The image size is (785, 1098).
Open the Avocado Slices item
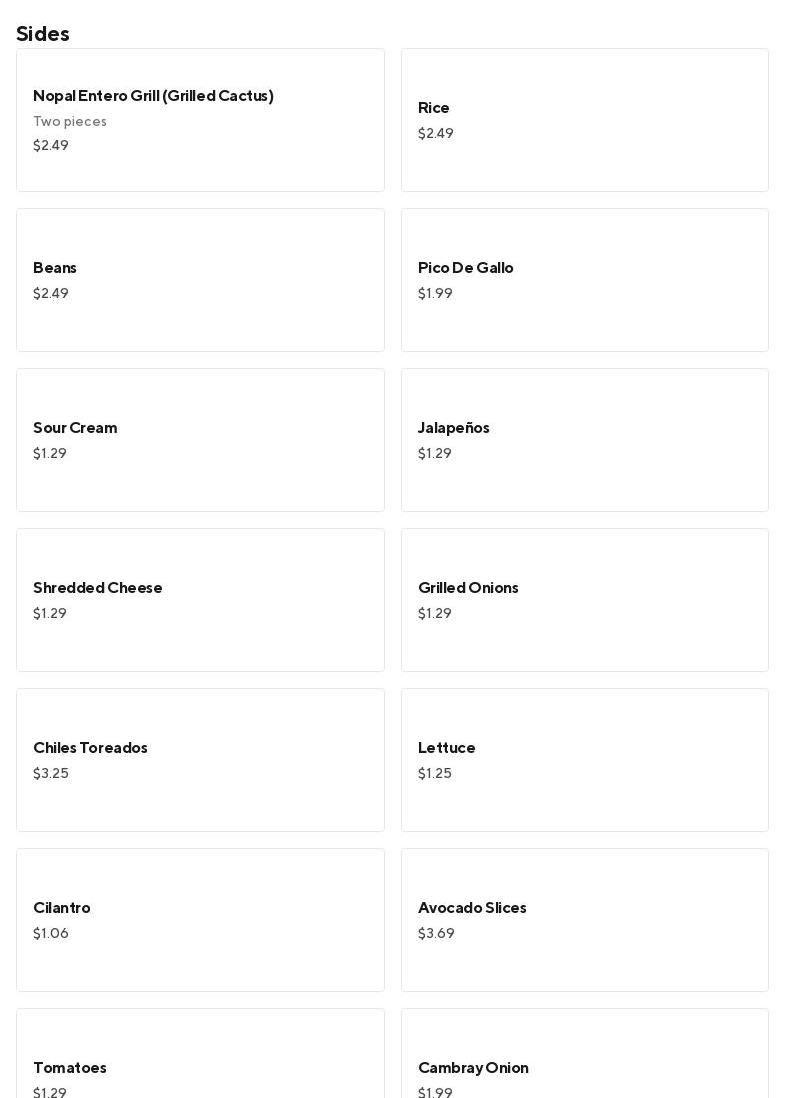click(x=584, y=919)
